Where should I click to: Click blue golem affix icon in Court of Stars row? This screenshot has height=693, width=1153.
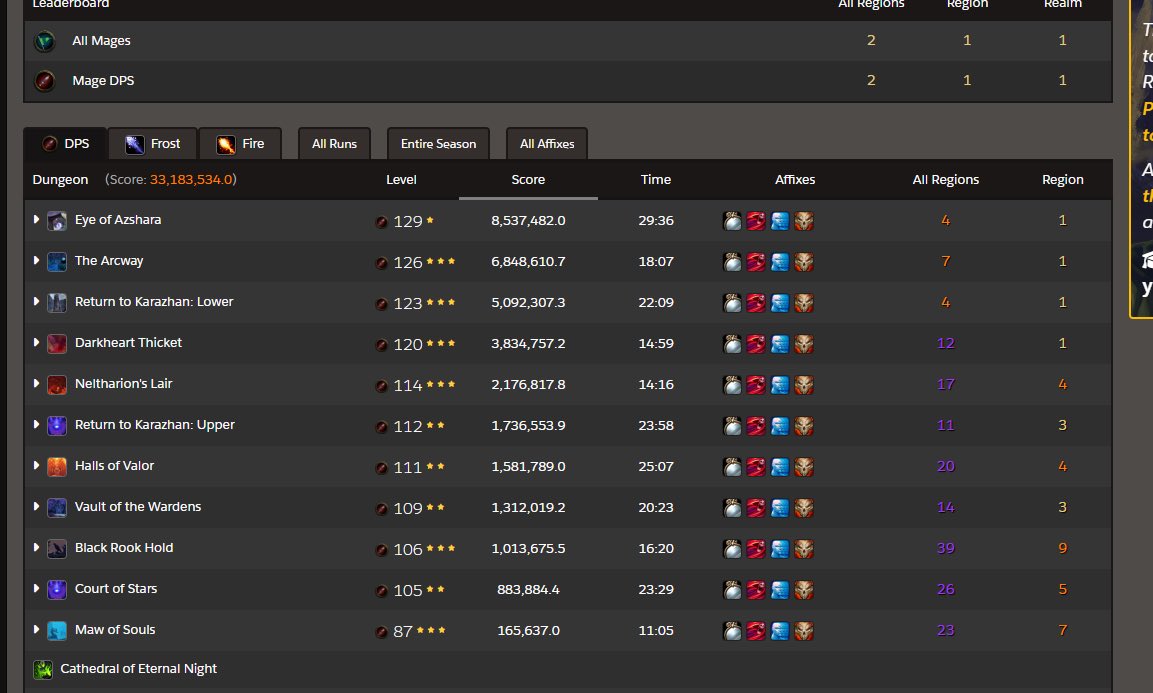[780, 590]
